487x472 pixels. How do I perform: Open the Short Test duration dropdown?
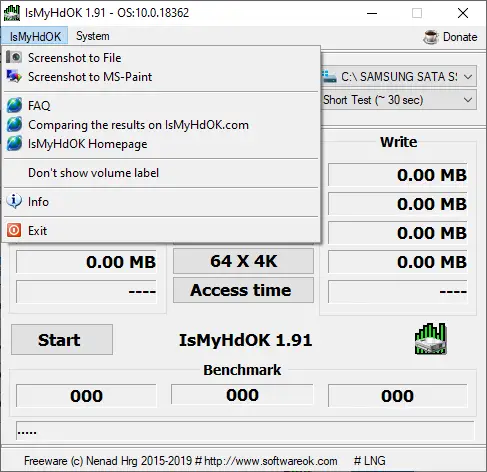coord(399,100)
